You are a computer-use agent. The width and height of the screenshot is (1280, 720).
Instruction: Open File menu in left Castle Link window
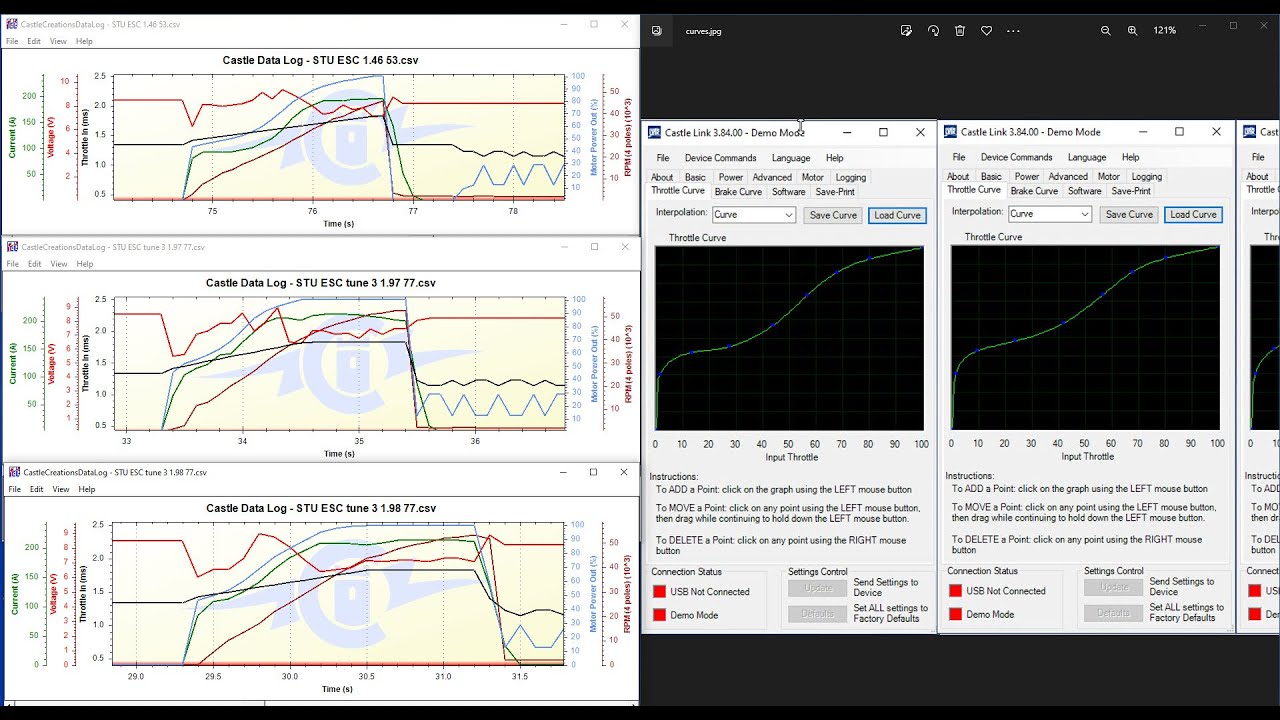pos(663,158)
